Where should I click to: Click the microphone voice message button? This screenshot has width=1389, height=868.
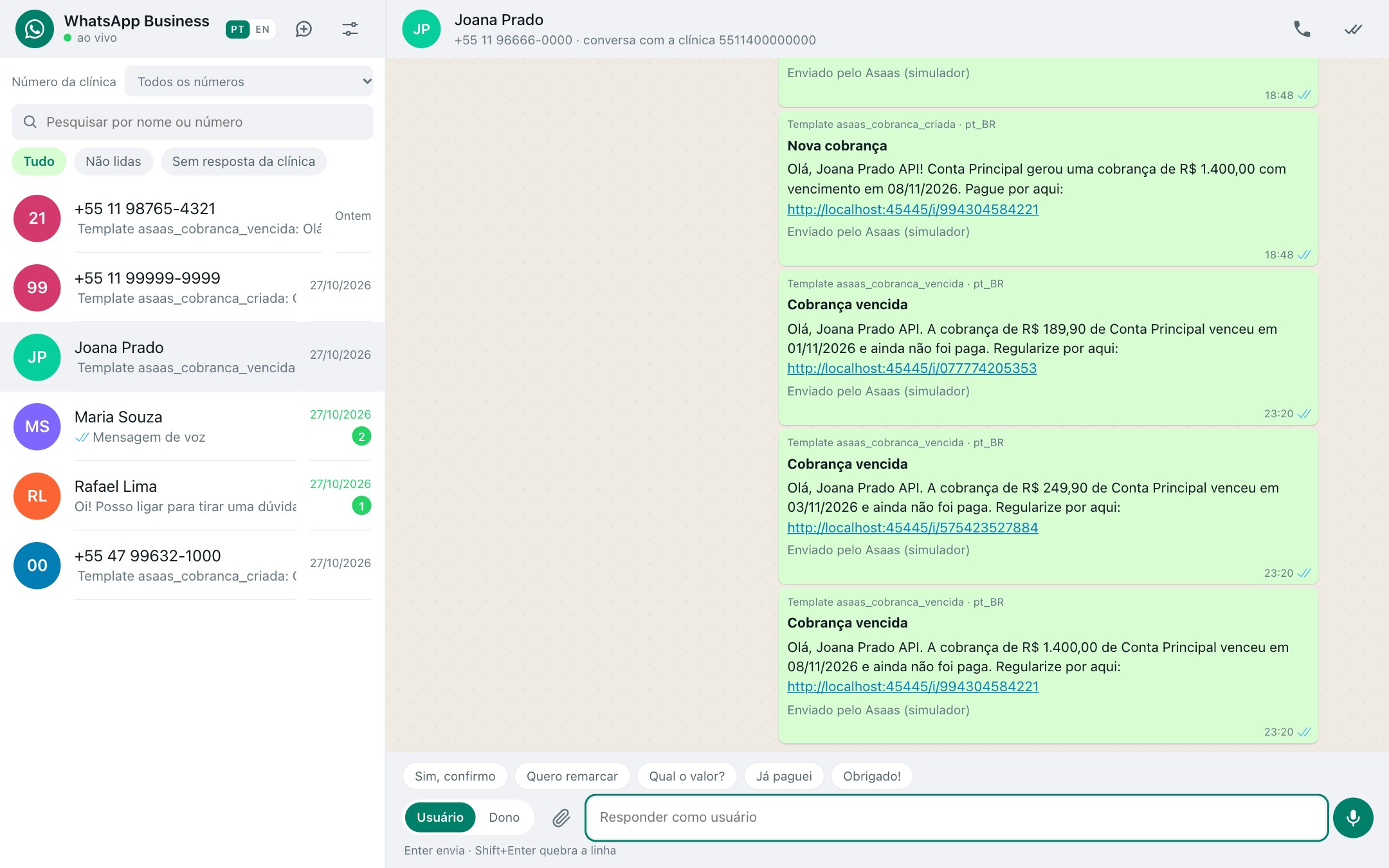pos(1353,817)
